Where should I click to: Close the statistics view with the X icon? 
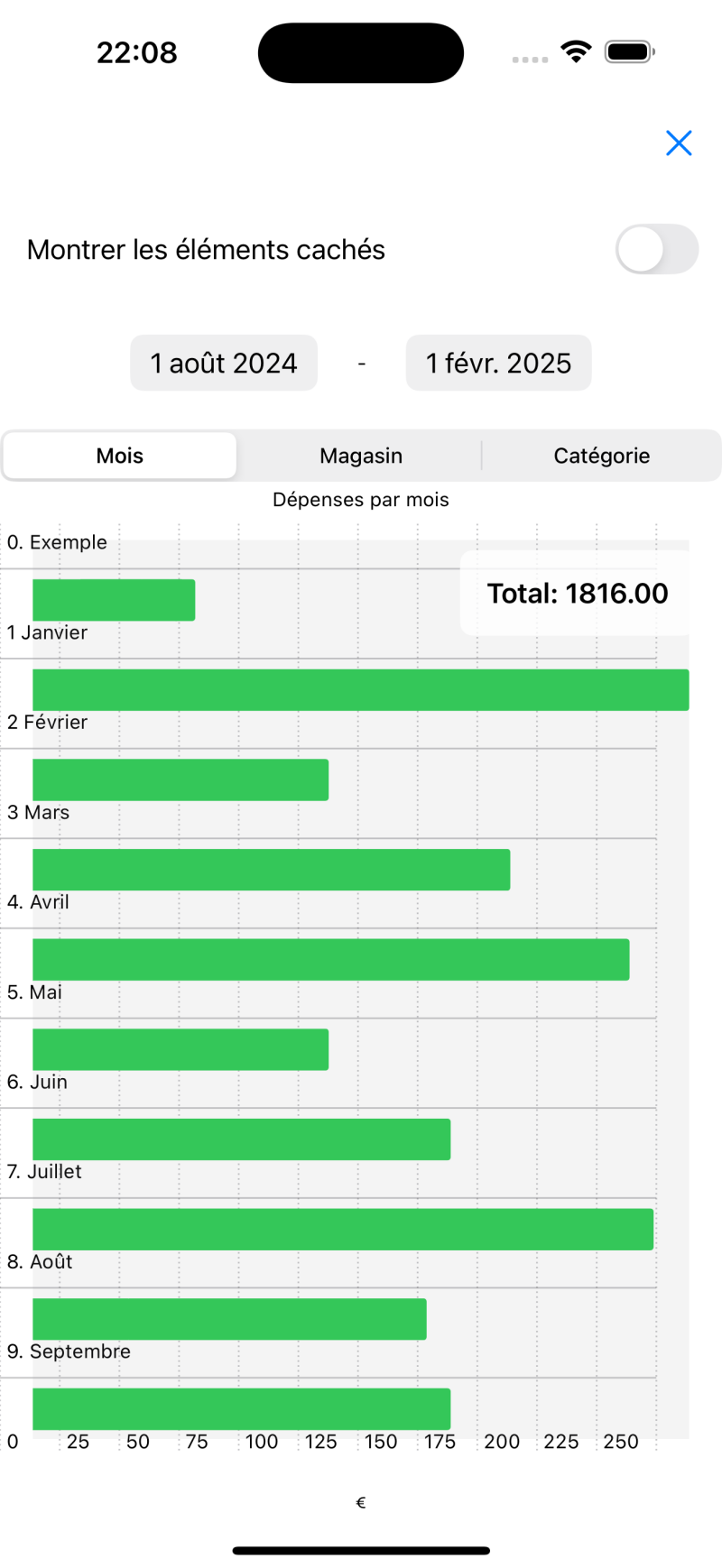pos(679,143)
